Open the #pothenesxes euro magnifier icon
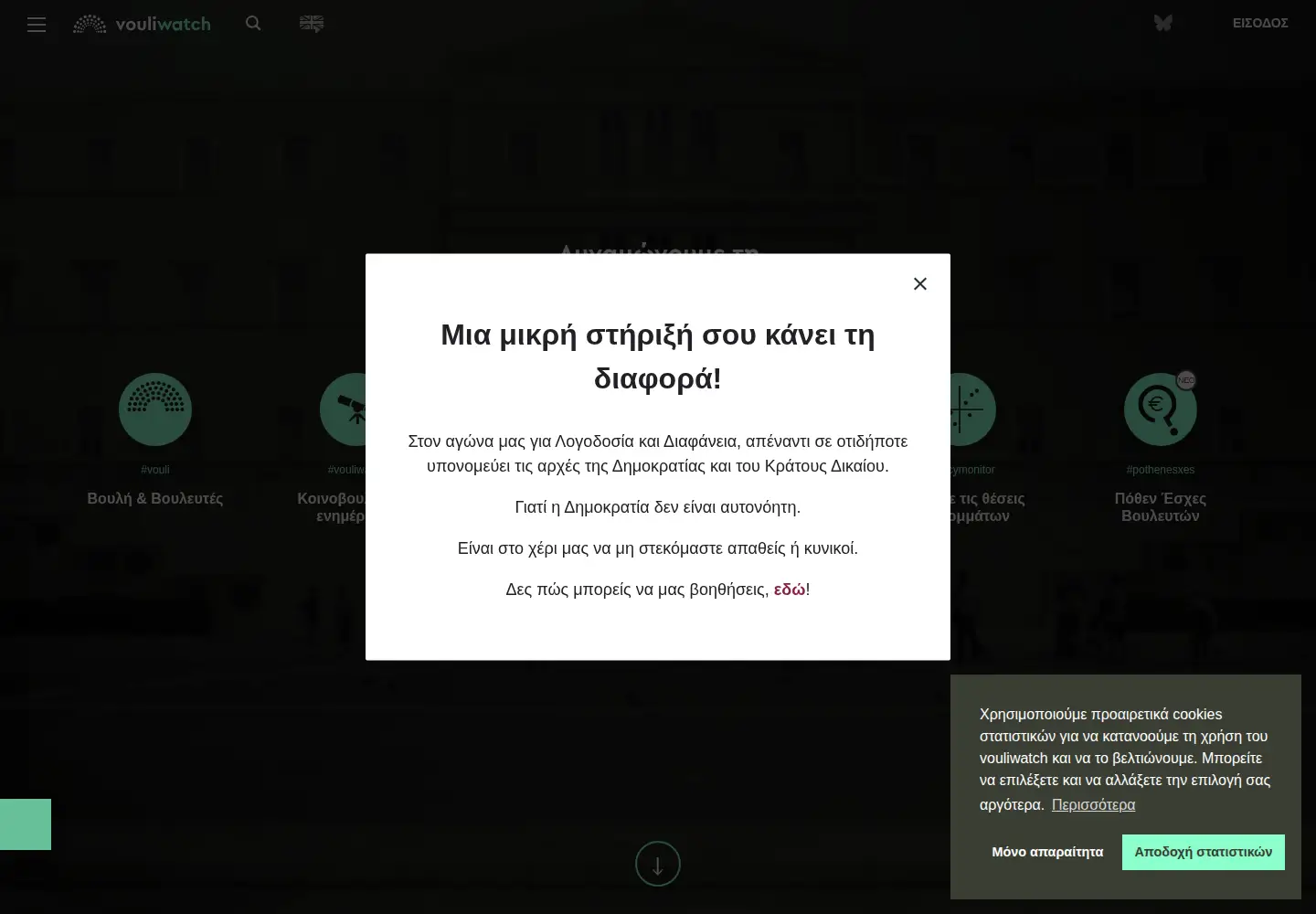 tap(1161, 409)
